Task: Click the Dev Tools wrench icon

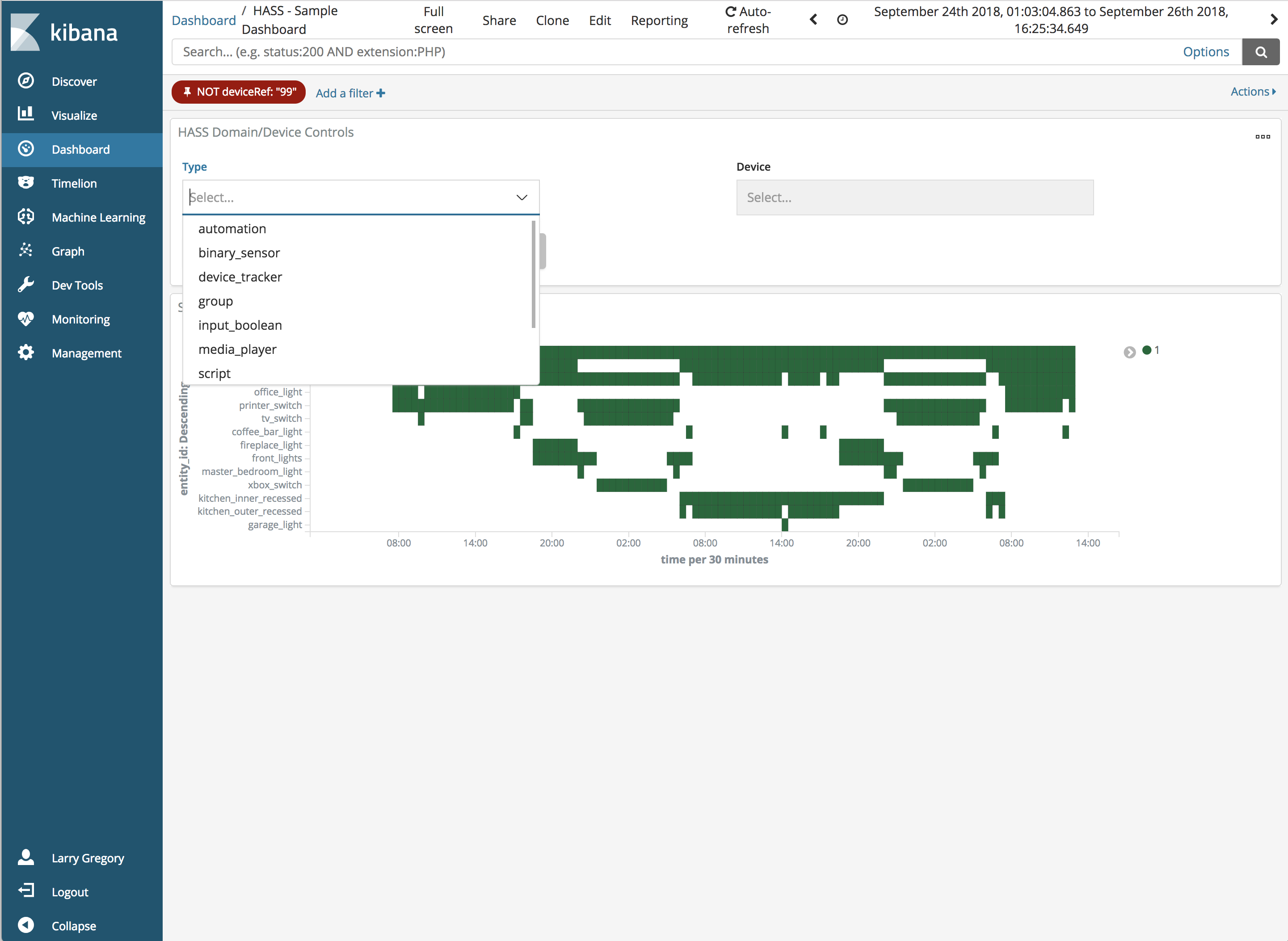Action: pos(25,285)
